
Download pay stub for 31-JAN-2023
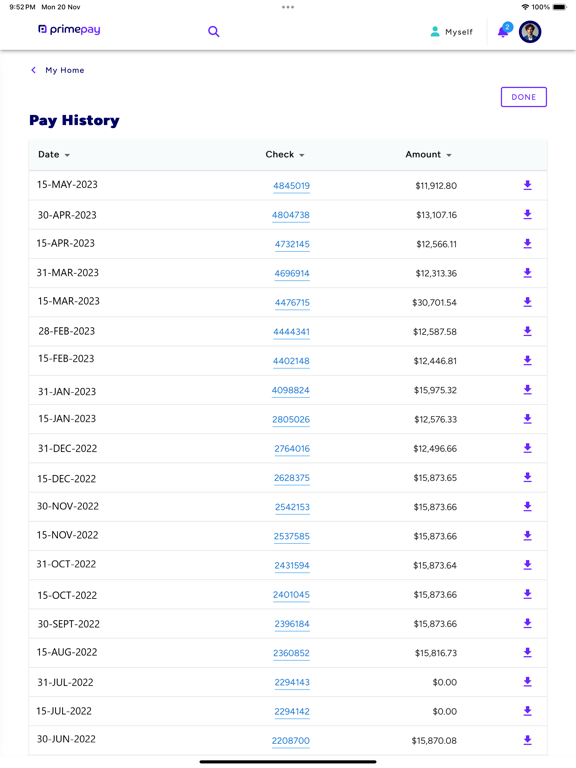(x=528, y=389)
